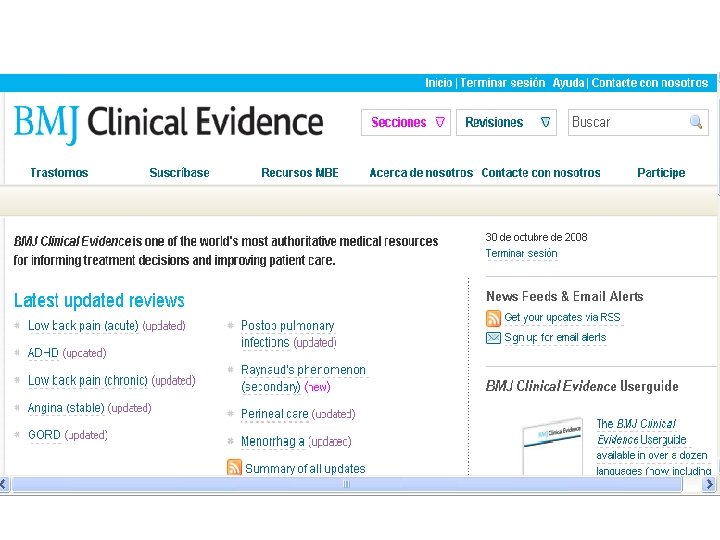Click the News Feeds & Email Alerts heading
This screenshot has width=720, height=540.
[564, 296]
